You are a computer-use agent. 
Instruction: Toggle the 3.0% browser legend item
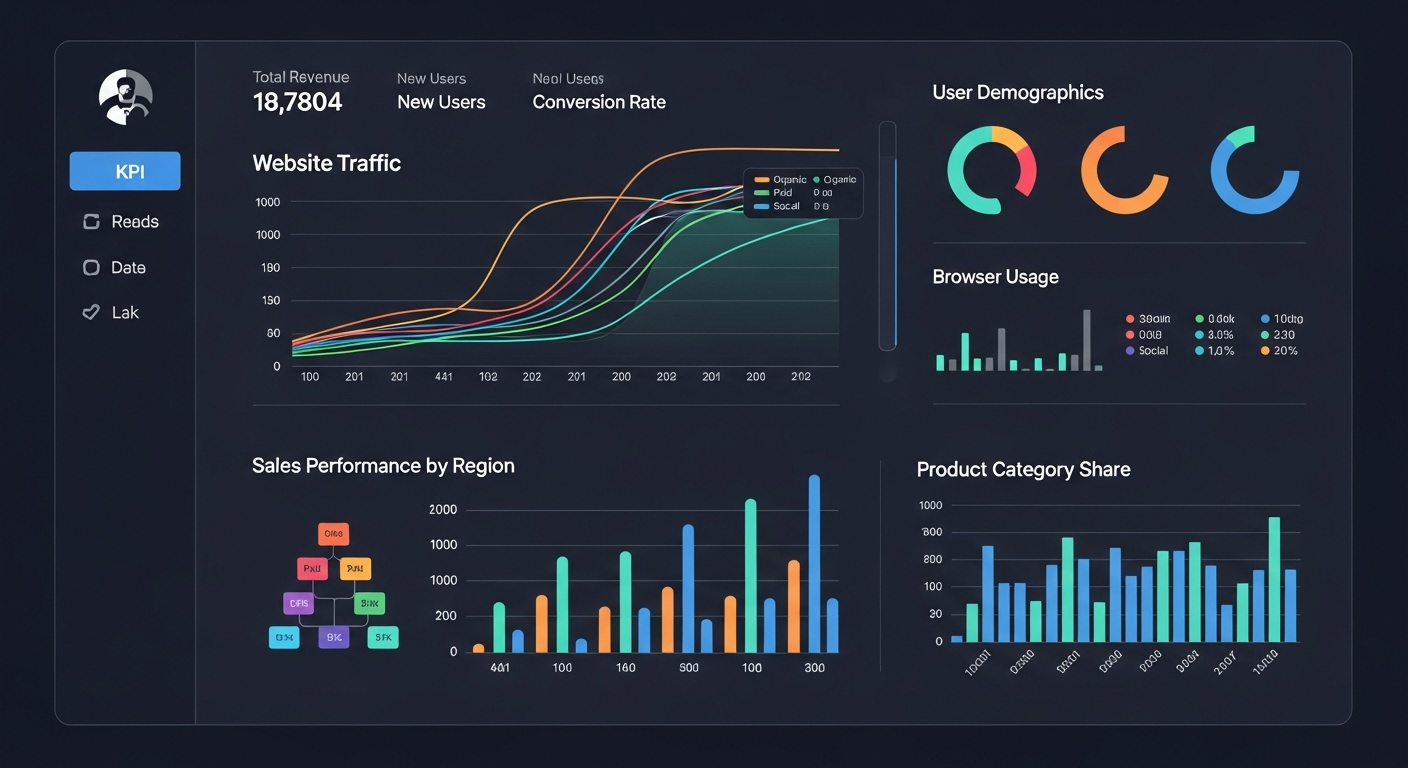(1215, 335)
